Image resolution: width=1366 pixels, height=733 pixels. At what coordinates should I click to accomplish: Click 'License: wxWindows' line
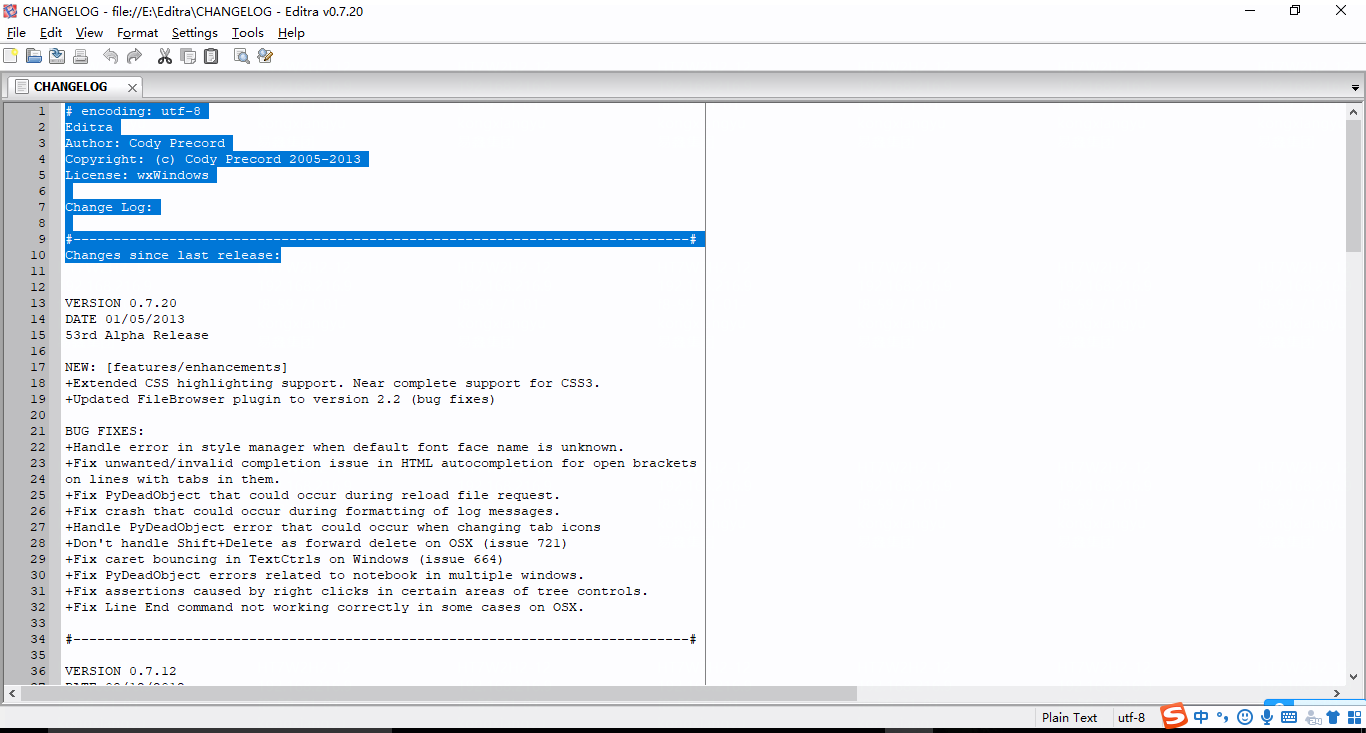click(x=137, y=175)
